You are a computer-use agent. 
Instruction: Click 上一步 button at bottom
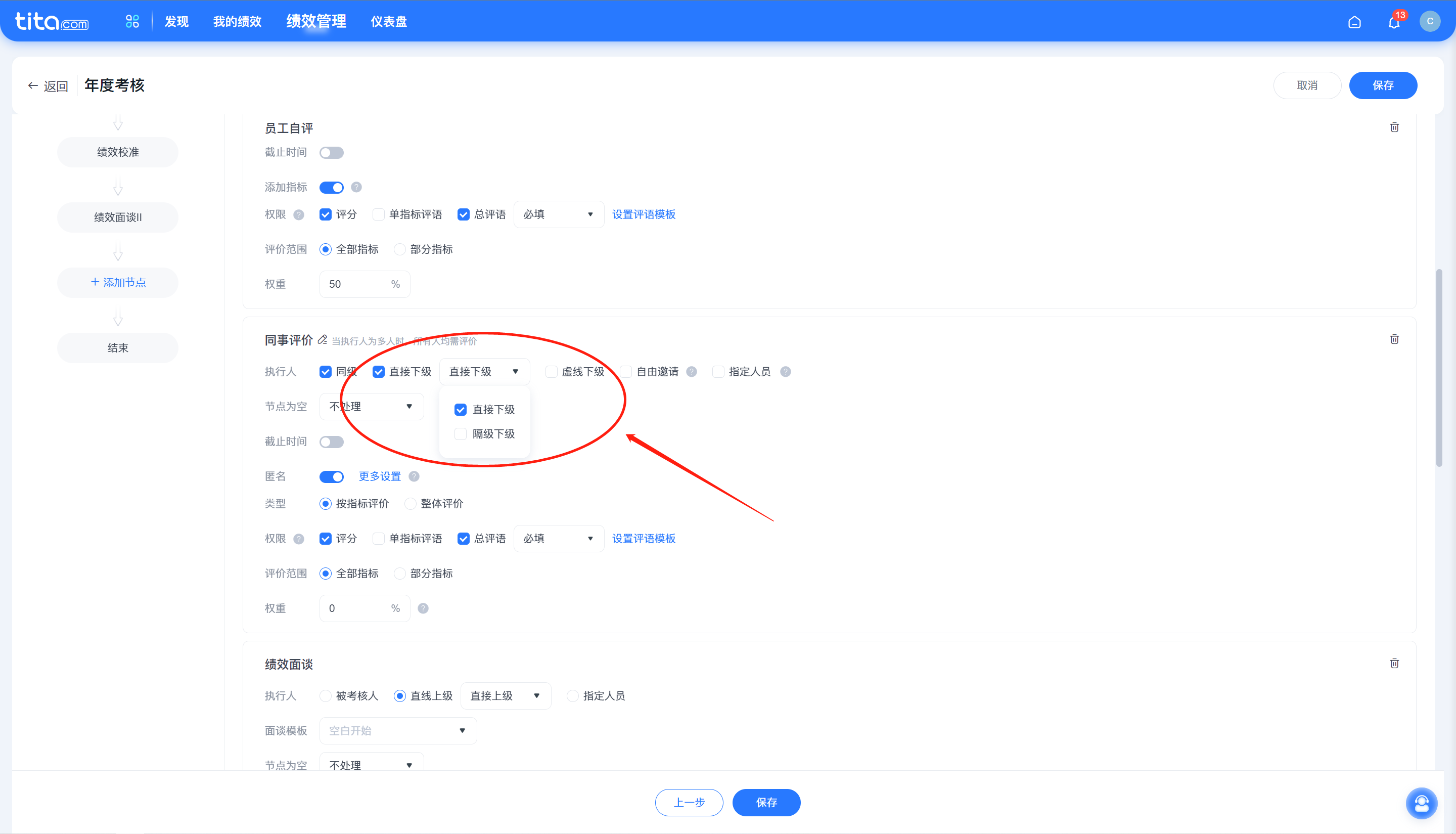689,803
